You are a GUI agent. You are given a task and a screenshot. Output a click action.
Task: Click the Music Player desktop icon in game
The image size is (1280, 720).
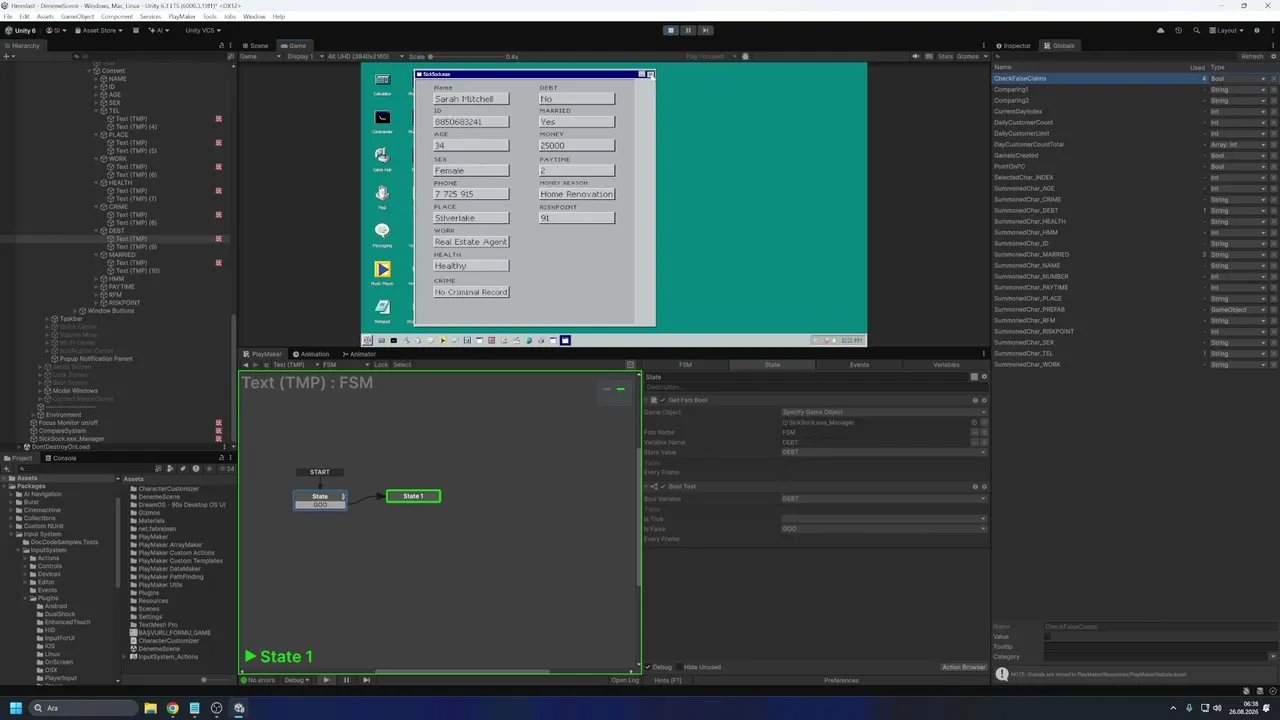click(382, 272)
